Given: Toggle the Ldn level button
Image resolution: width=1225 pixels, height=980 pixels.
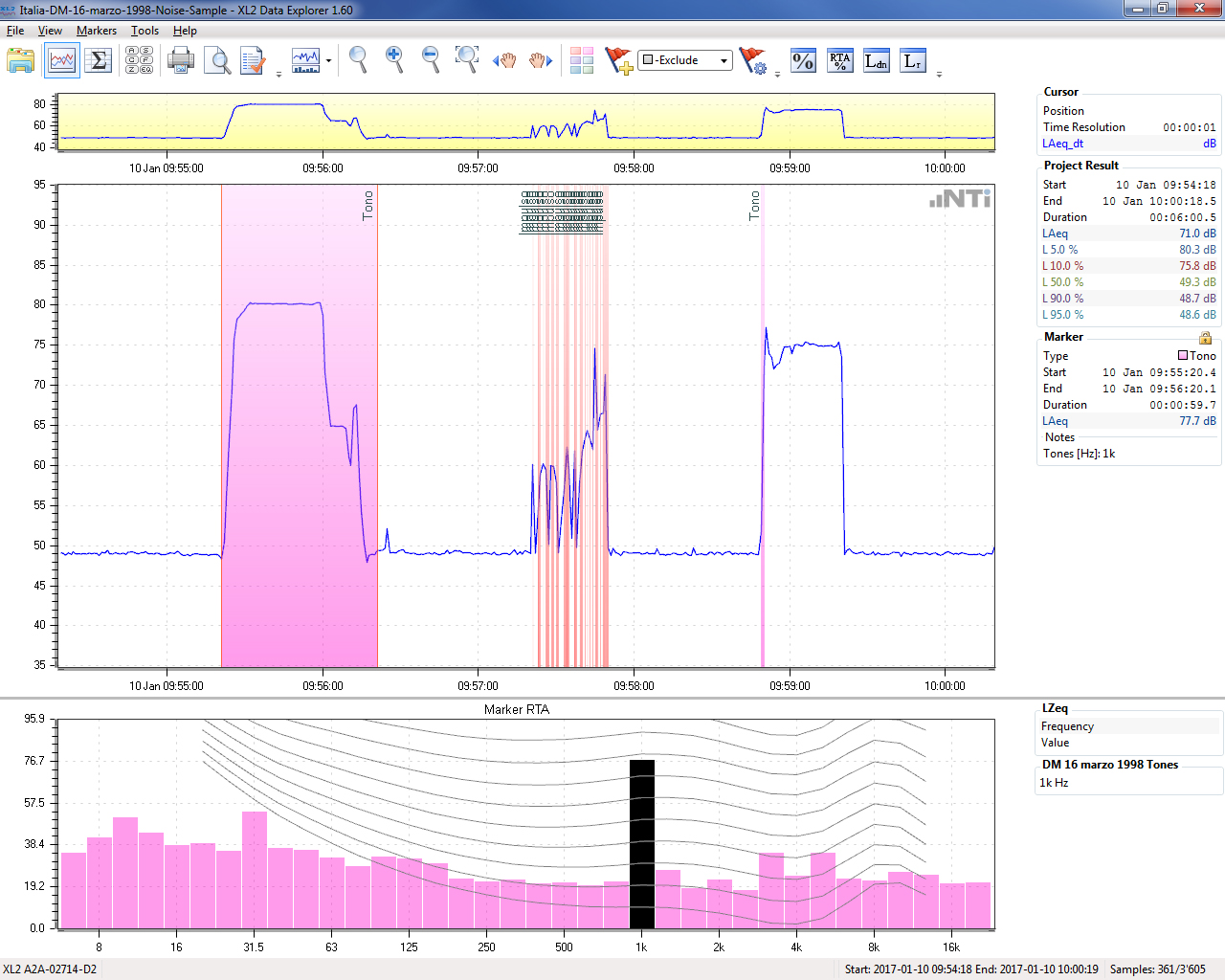Looking at the screenshot, I should (876, 61).
